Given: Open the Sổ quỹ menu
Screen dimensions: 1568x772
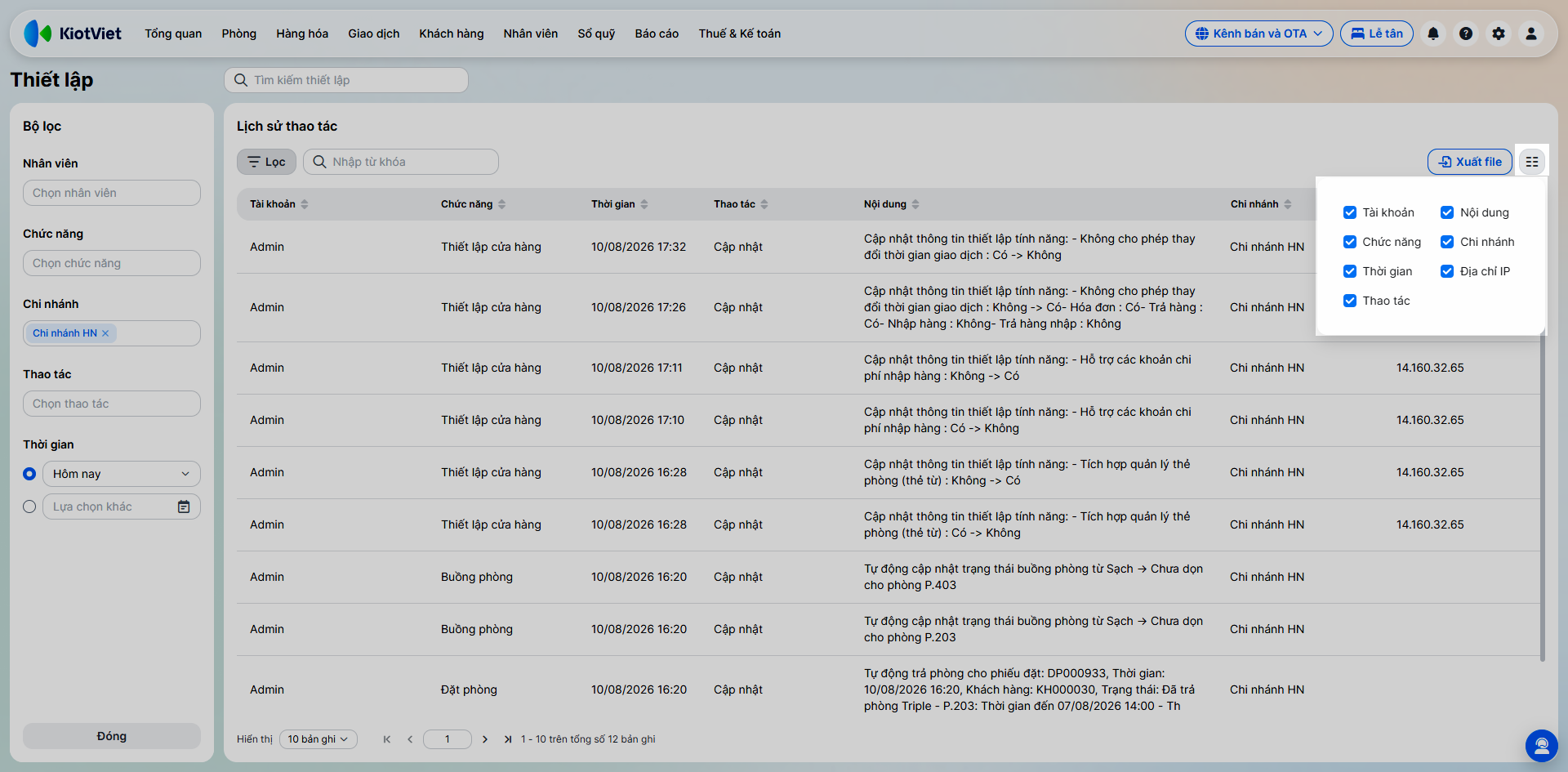Looking at the screenshot, I should [x=596, y=33].
